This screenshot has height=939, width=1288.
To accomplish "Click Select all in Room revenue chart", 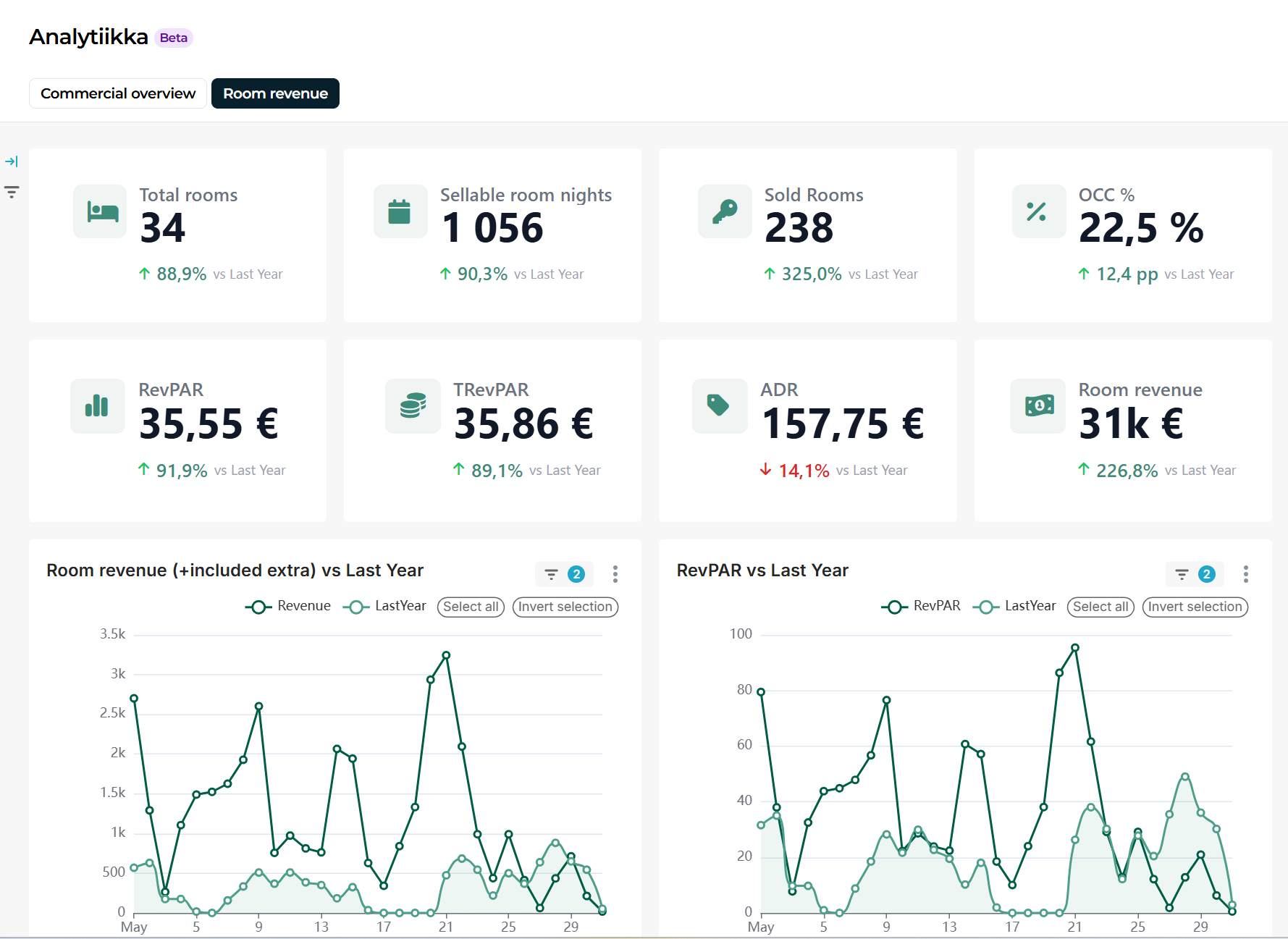I will (x=471, y=607).
